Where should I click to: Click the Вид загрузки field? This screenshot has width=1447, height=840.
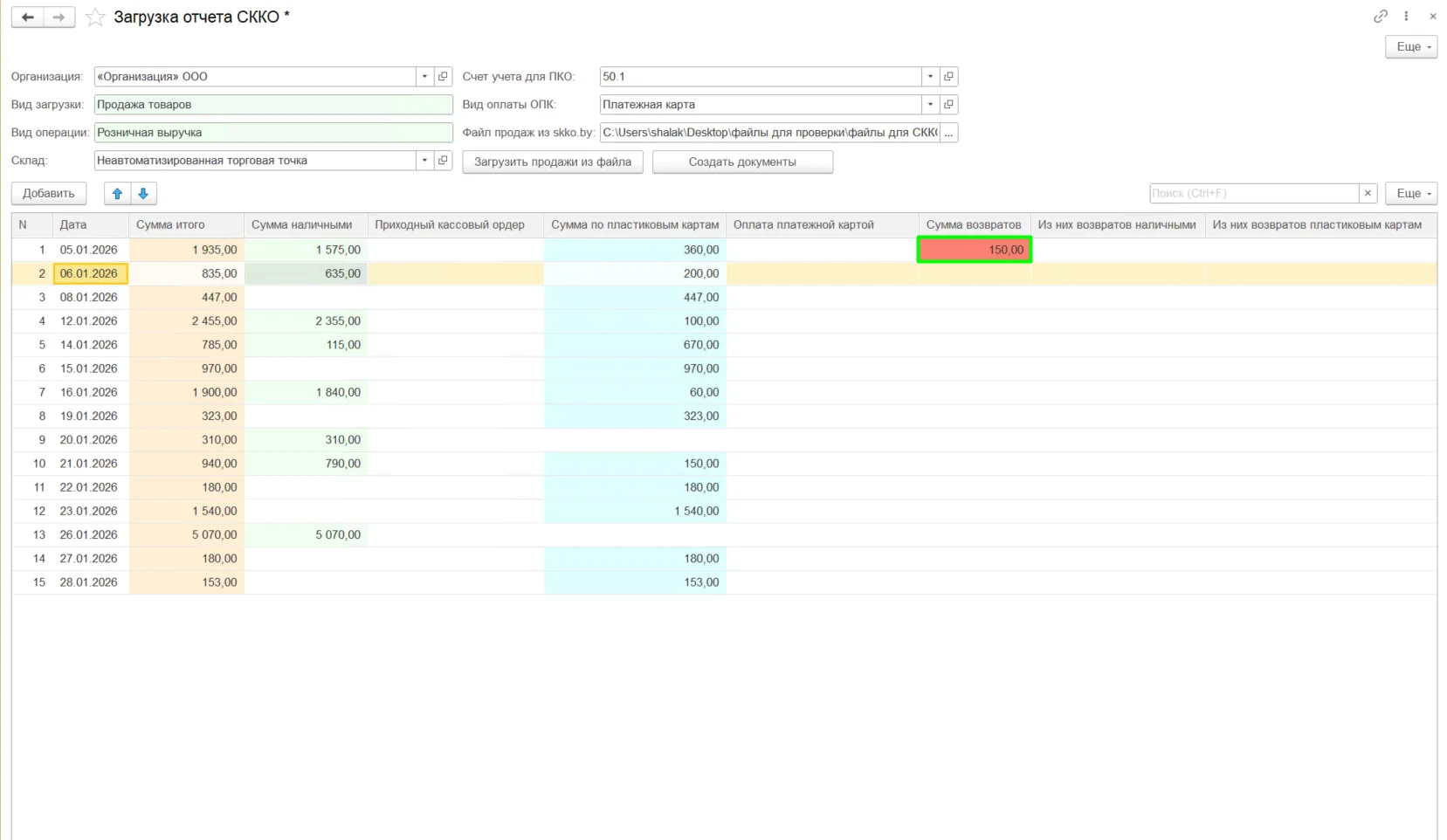pos(273,105)
